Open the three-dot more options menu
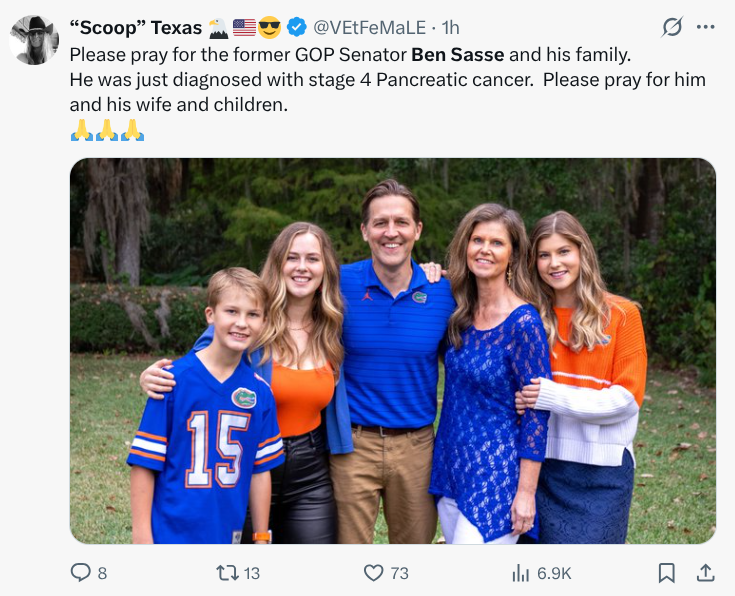 coord(706,28)
